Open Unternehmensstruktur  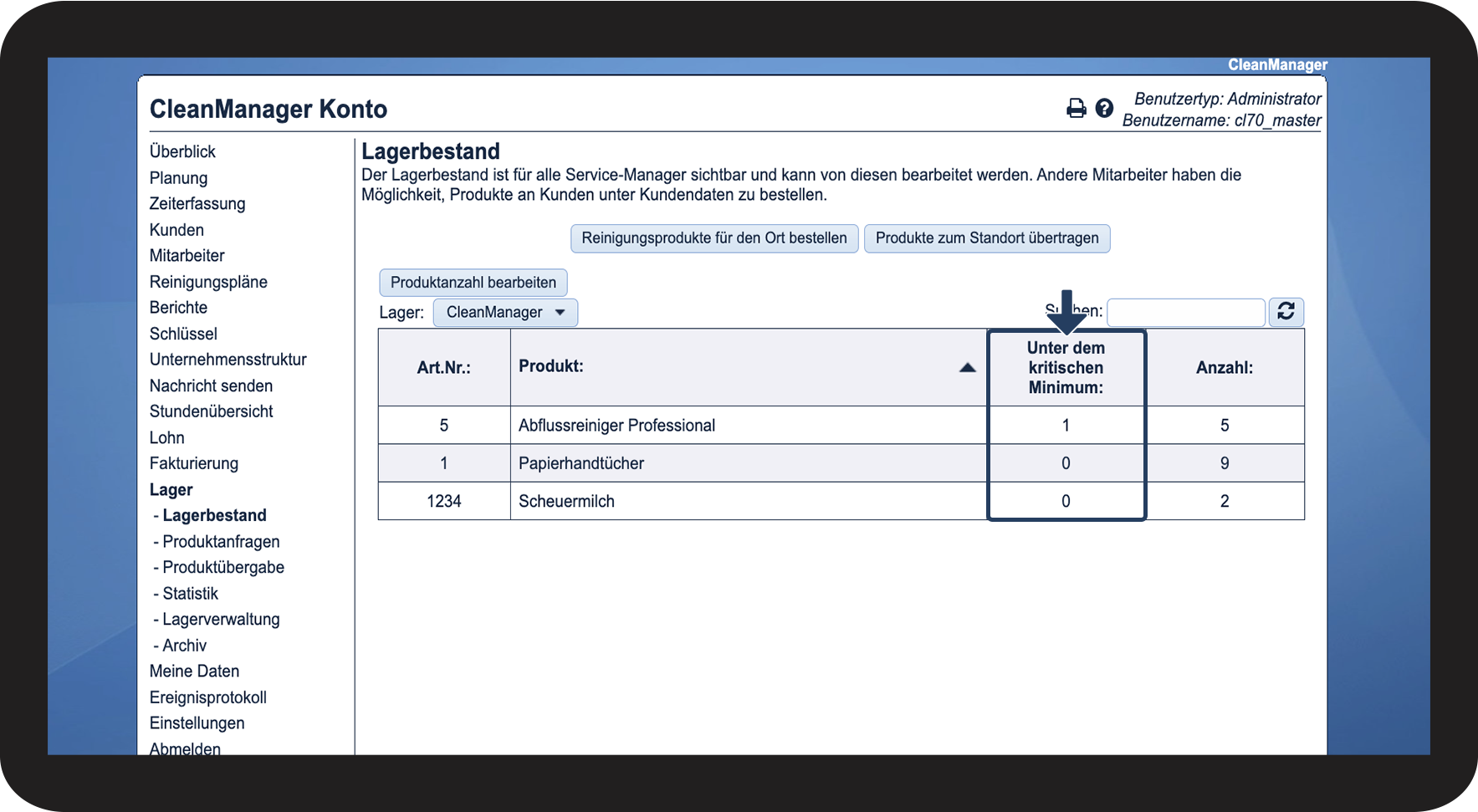pos(228,360)
